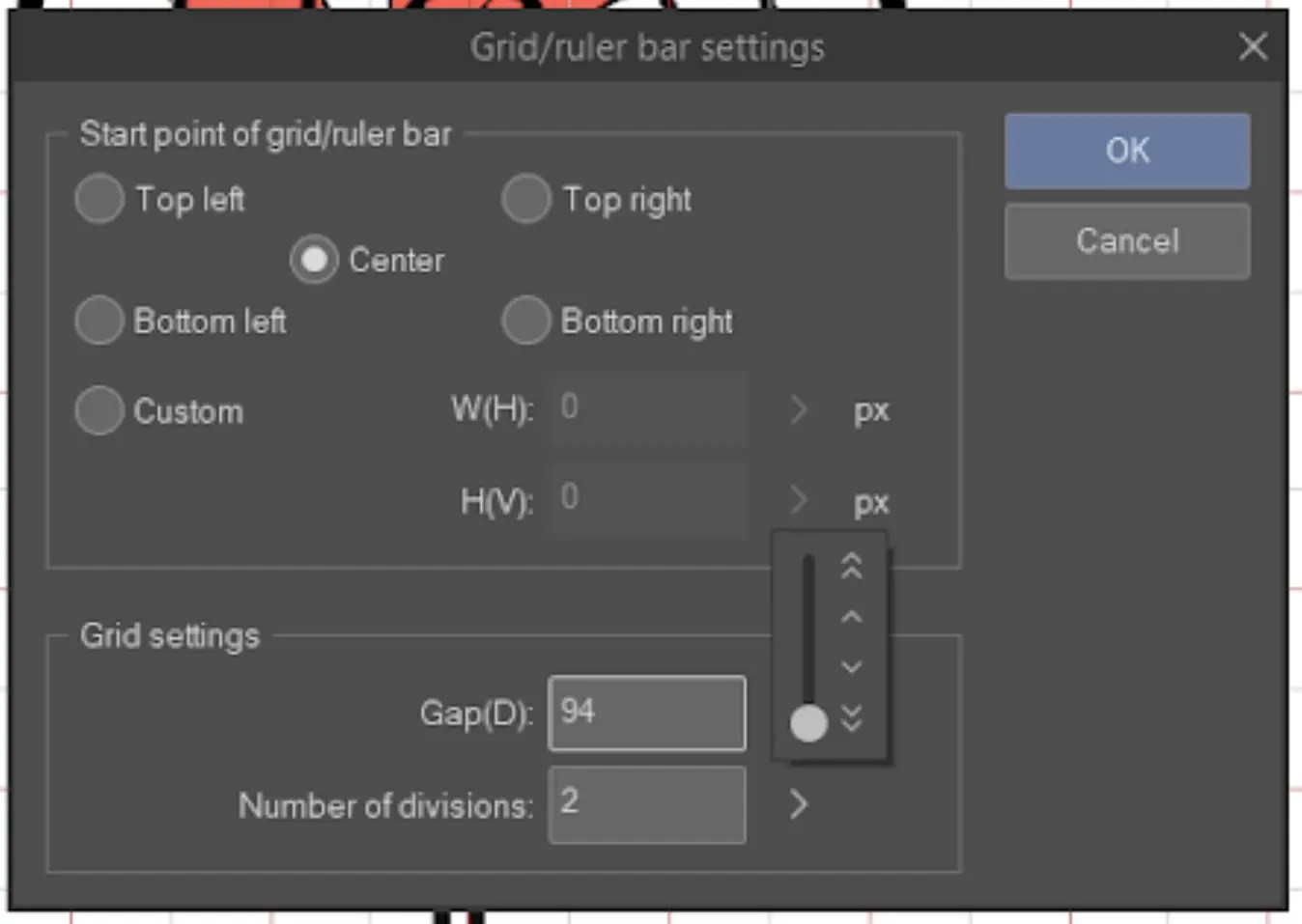Click the single up-arrow to increase gap
1302x924 pixels.
[851, 615]
